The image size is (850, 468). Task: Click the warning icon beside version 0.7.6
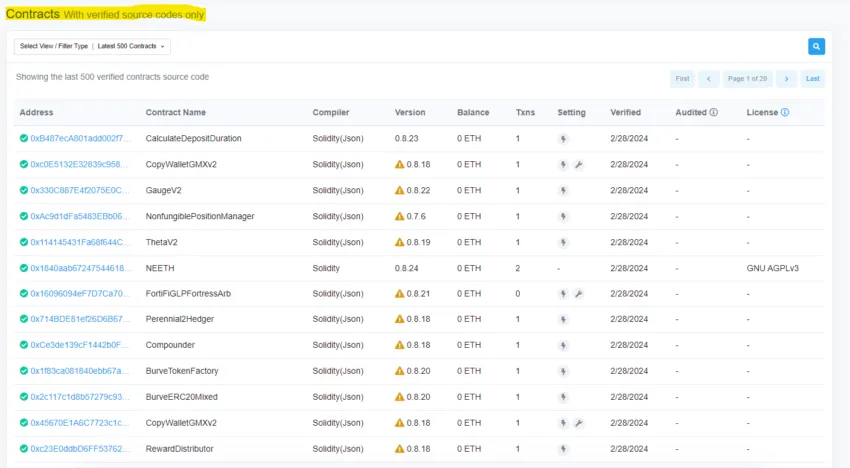[400, 217]
